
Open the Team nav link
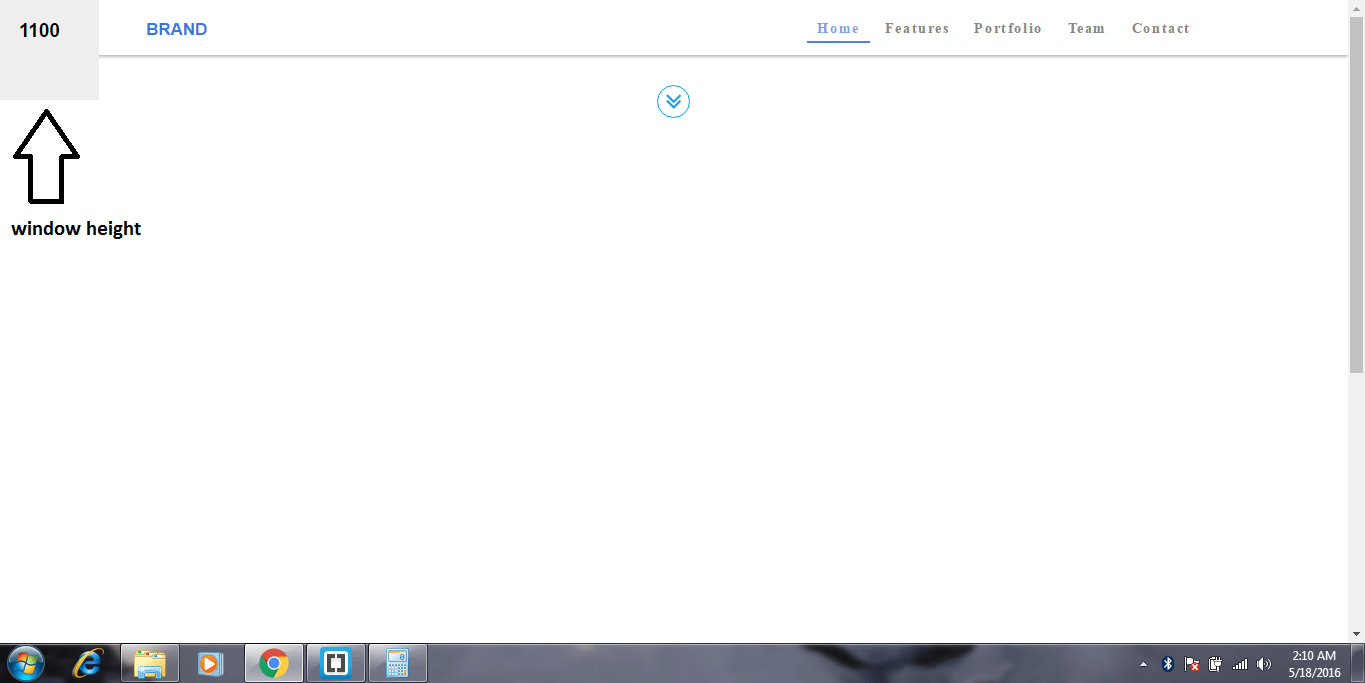(1086, 29)
